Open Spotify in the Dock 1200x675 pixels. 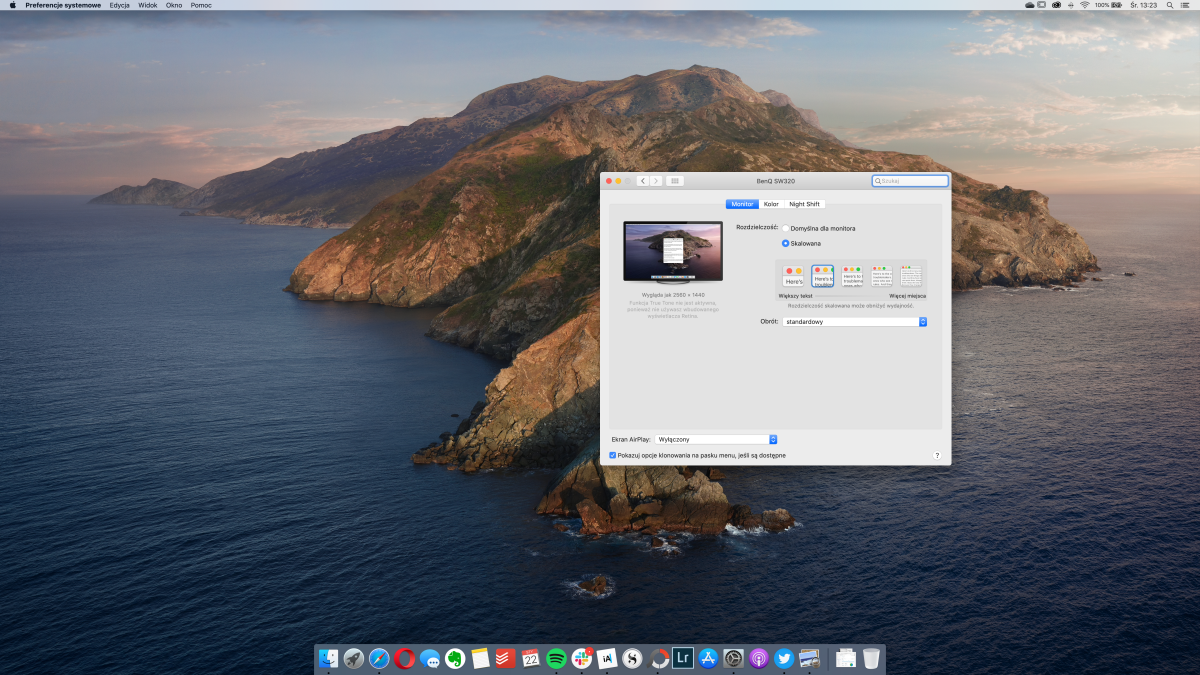click(557, 658)
